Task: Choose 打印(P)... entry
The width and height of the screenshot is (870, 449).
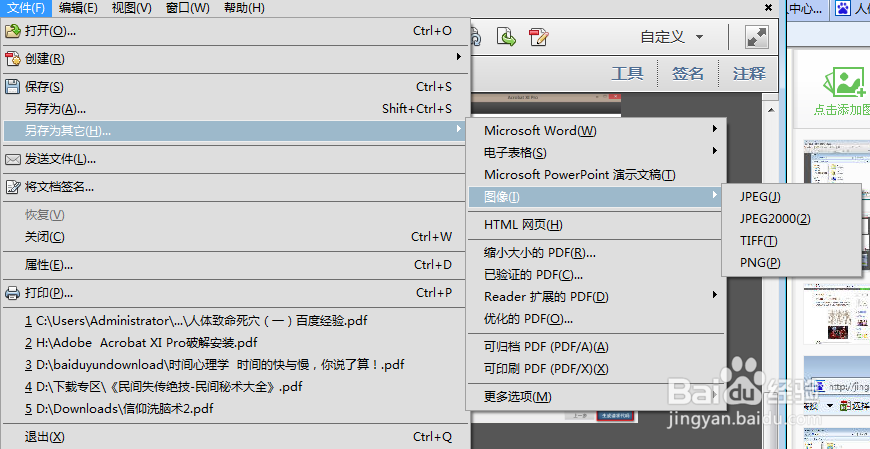Action: click(235, 293)
